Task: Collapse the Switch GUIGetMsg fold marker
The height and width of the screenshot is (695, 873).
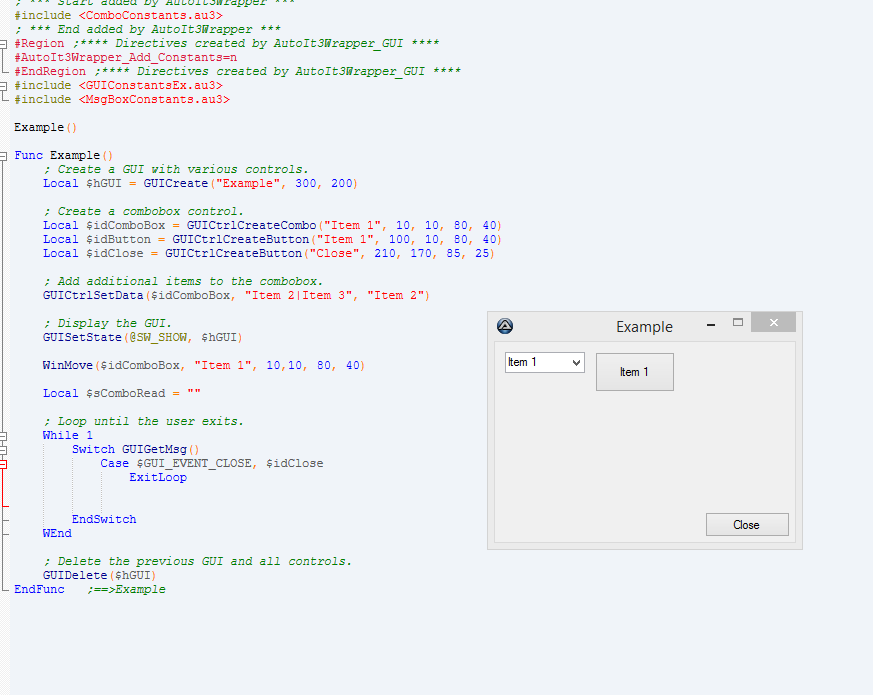Action: tap(4, 450)
